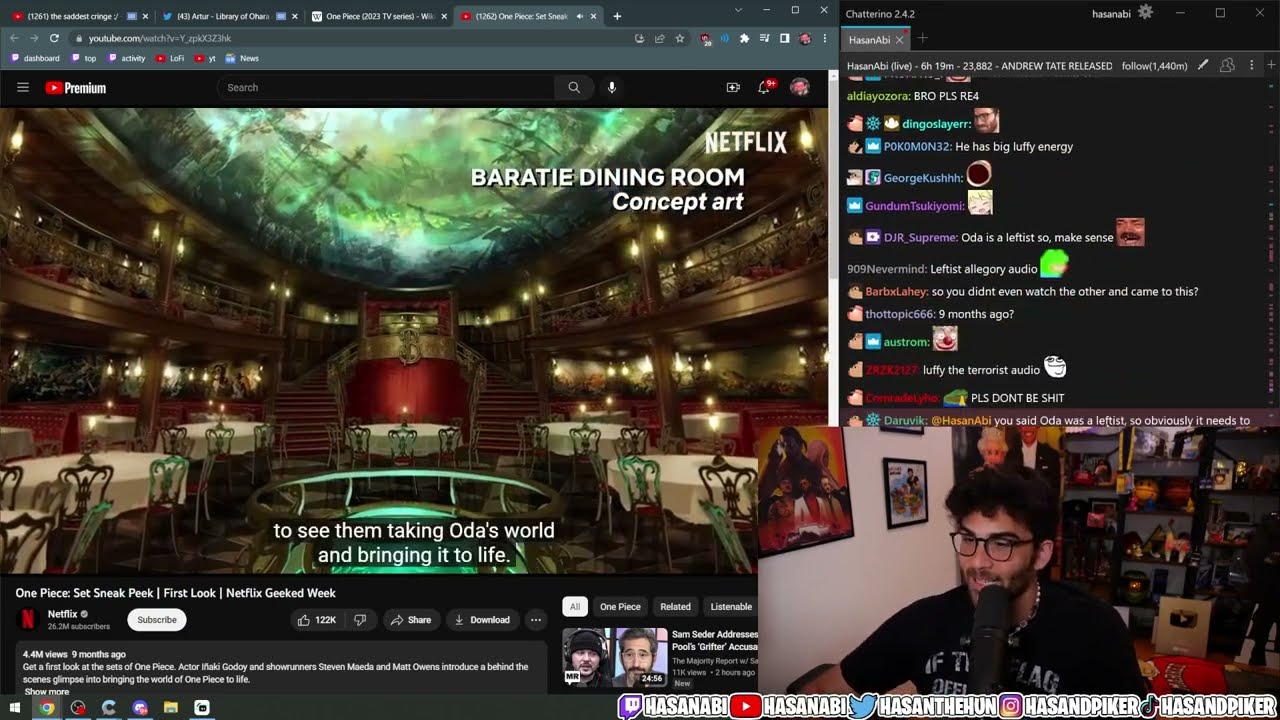The width and height of the screenshot is (1280, 720).
Task: Open the Sam Seder video thumbnail
Action: coord(614,657)
